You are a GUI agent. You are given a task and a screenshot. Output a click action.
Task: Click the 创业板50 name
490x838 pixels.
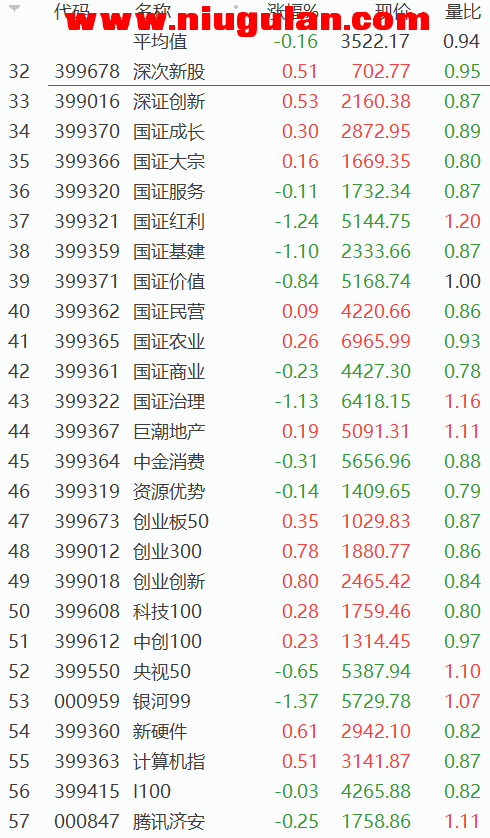(x=171, y=521)
